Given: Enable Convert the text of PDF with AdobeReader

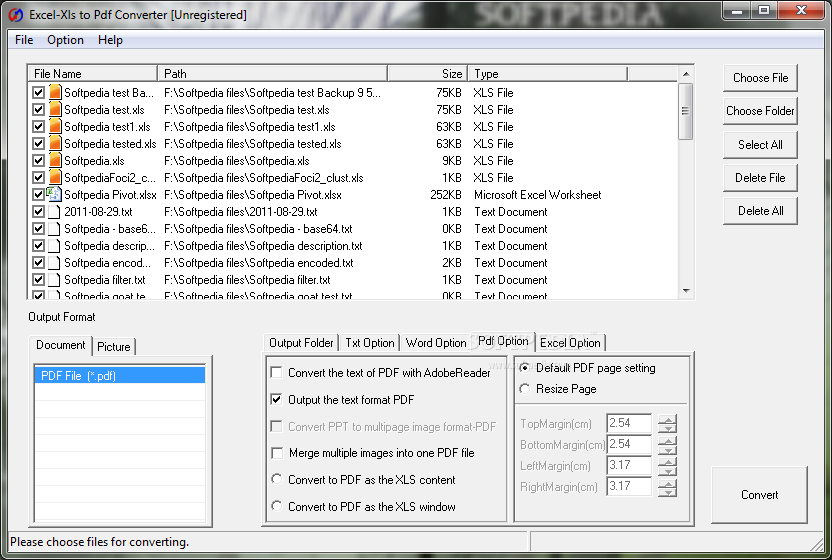Looking at the screenshot, I should pyautogui.click(x=276, y=373).
